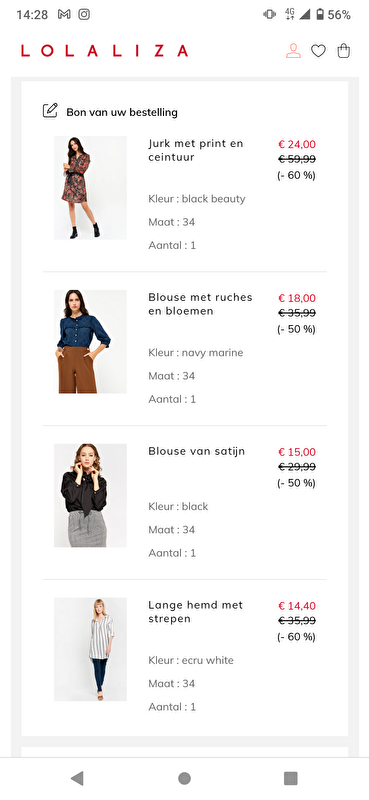369x800 pixels.
Task: Tap the Android back navigation button
Action: 77,778
